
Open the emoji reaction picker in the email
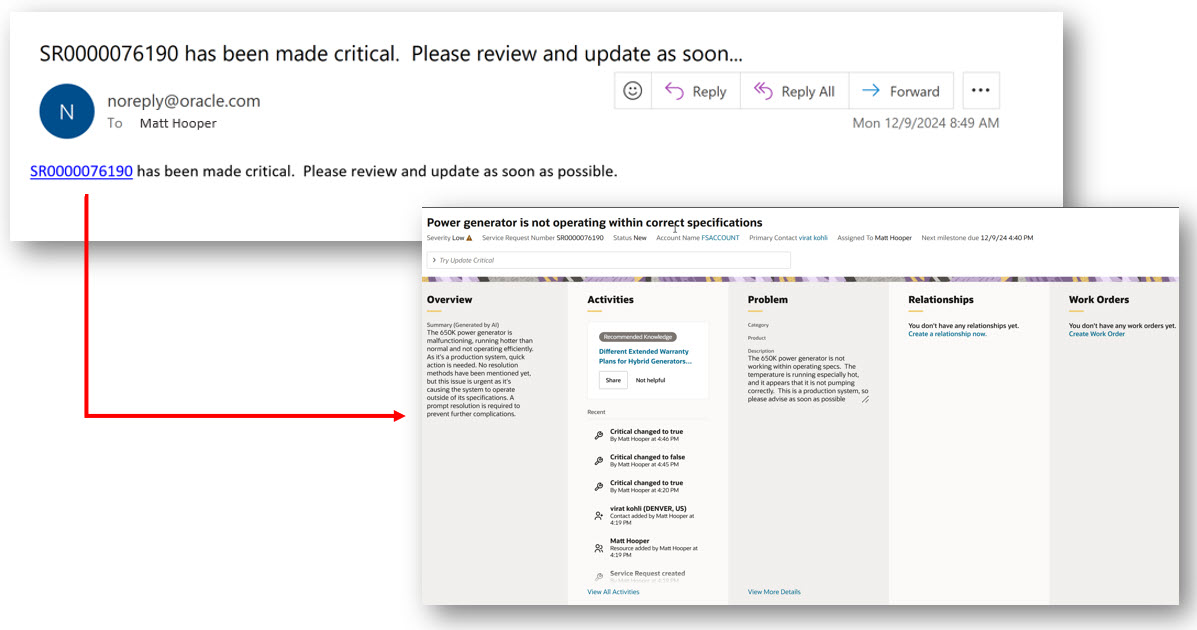[633, 91]
